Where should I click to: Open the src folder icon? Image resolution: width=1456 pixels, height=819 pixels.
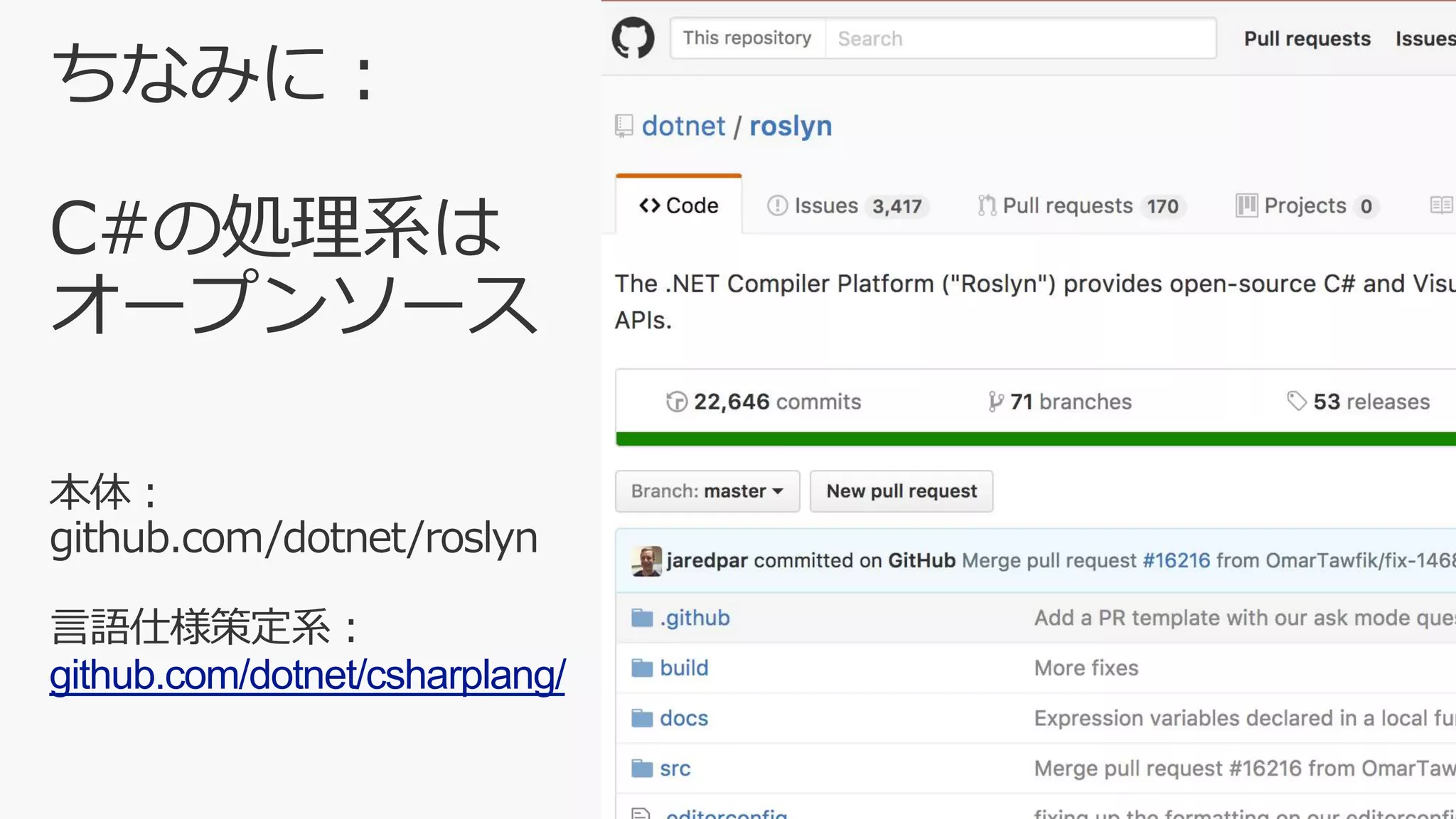point(642,768)
